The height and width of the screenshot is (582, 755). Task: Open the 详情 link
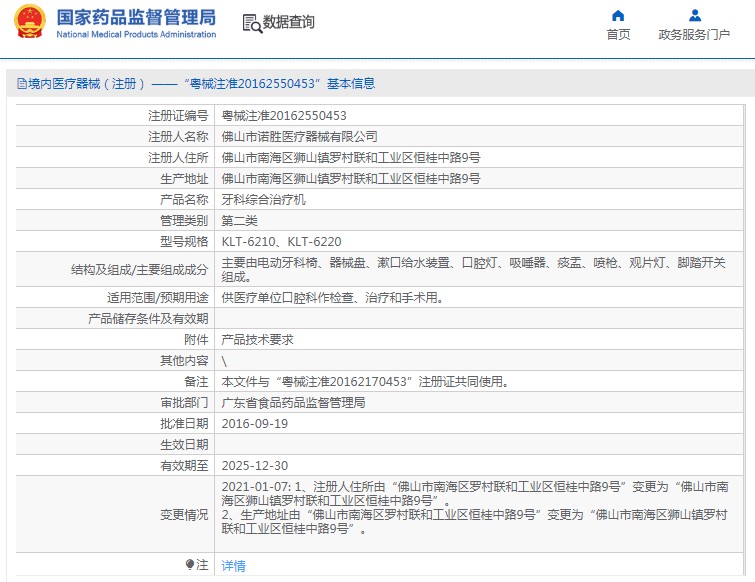[233, 566]
